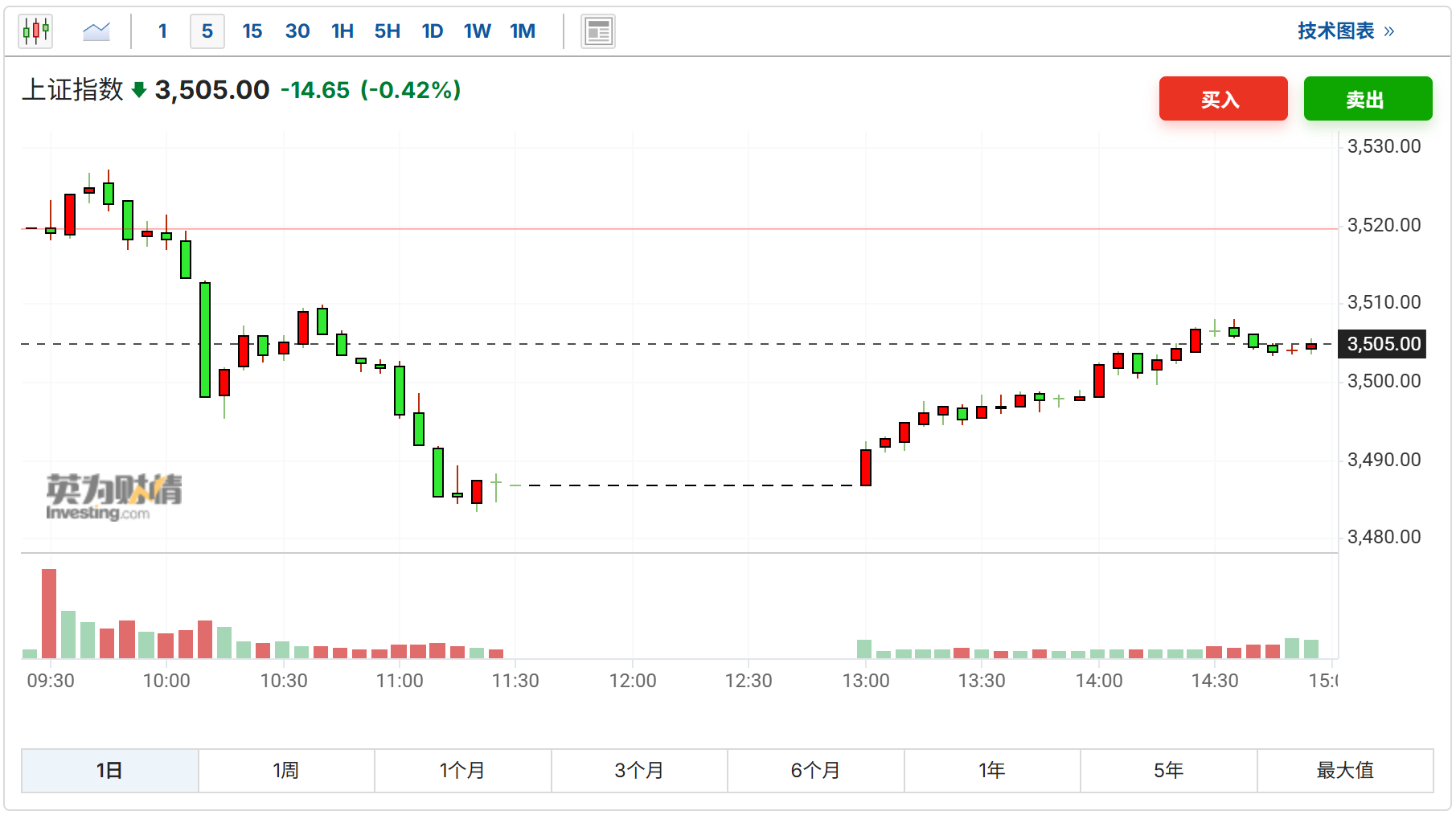Click the 3,490.00 axis label

coord(1384,460)
